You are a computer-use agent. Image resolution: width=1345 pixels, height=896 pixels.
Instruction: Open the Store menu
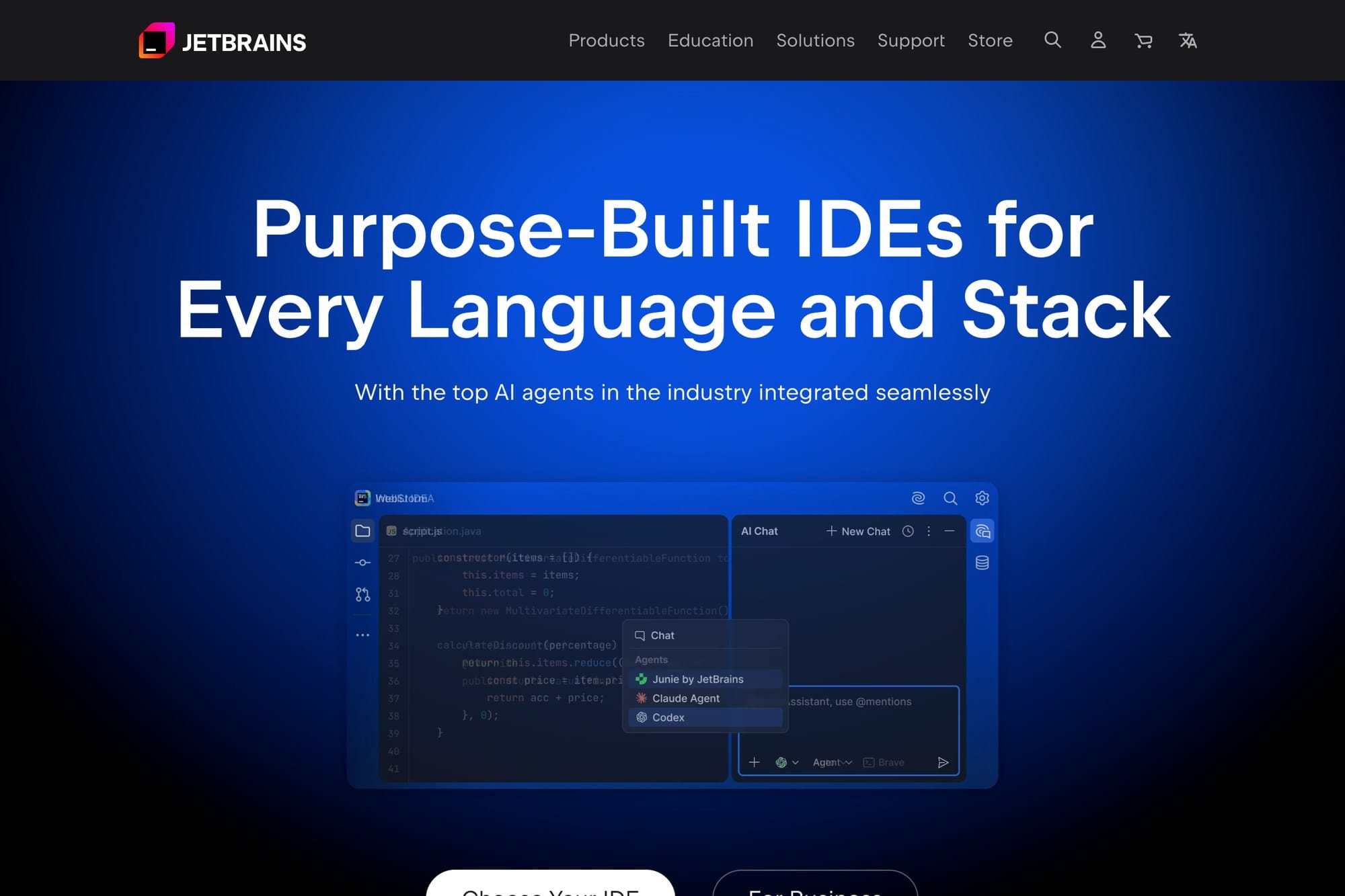tap(990, 40)
